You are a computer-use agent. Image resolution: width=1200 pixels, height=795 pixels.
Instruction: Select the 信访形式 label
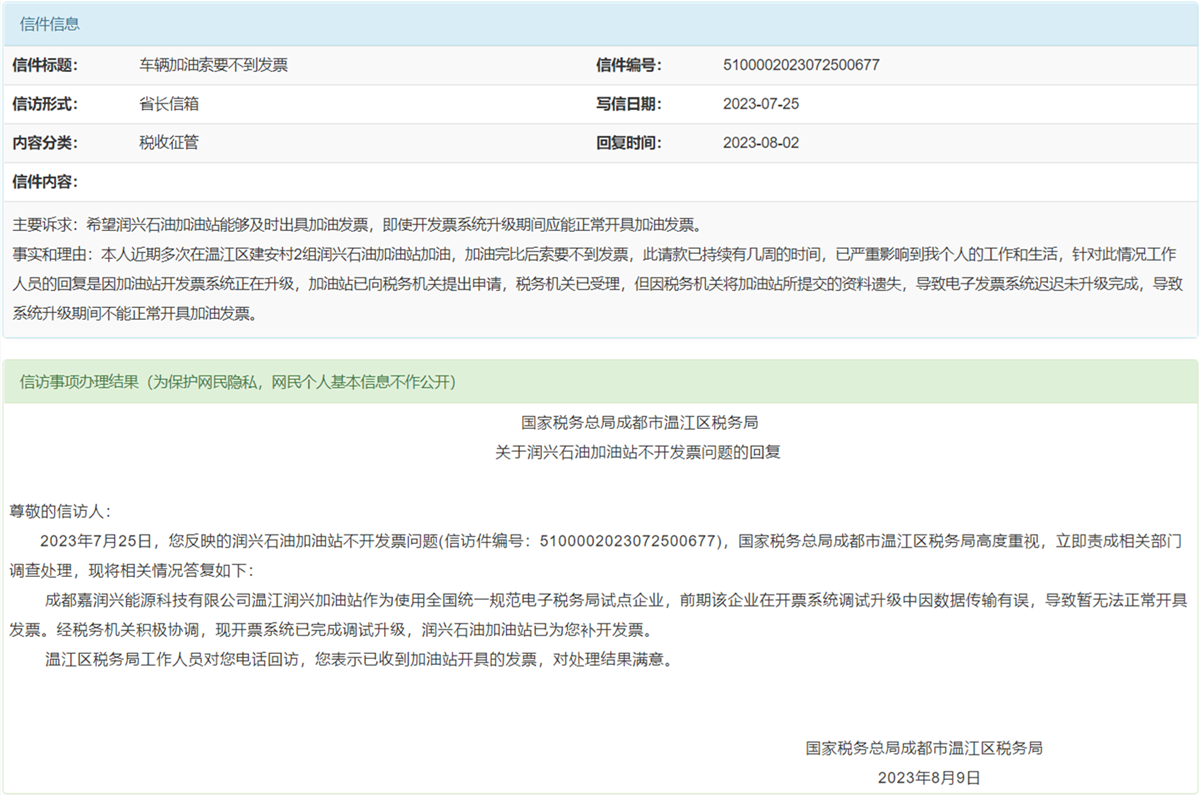coord(45,104)
